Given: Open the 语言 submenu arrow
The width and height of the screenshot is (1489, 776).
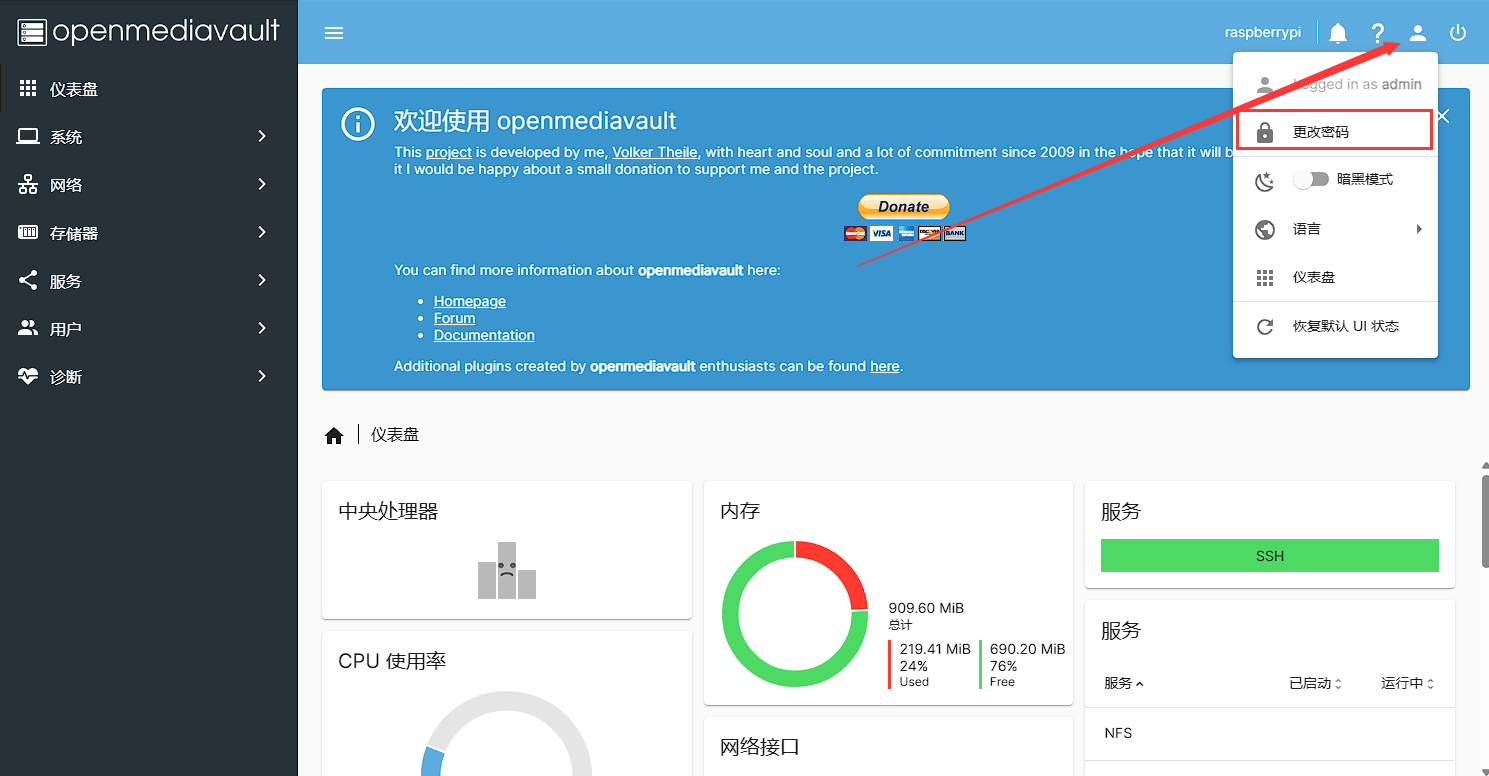Looking at the screenshot, I should (x=1419, y=229).
